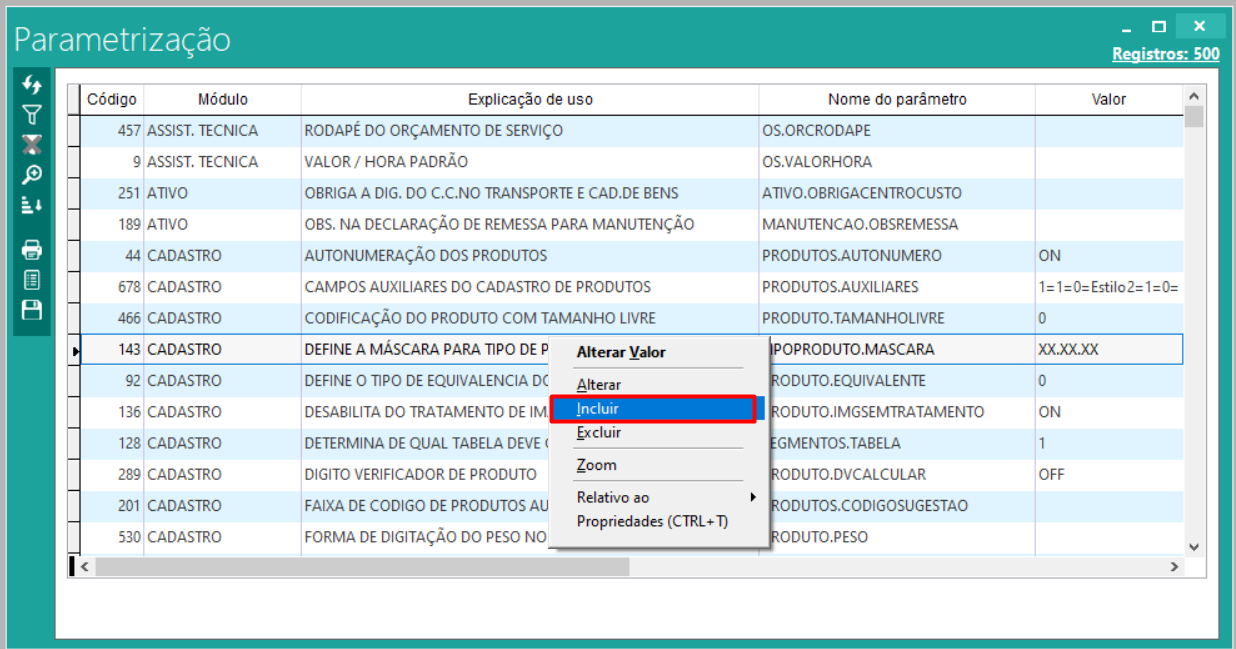Select the magnifier zoom search icon
This screenshot has width=1236, height=649.
click(32, 175)
